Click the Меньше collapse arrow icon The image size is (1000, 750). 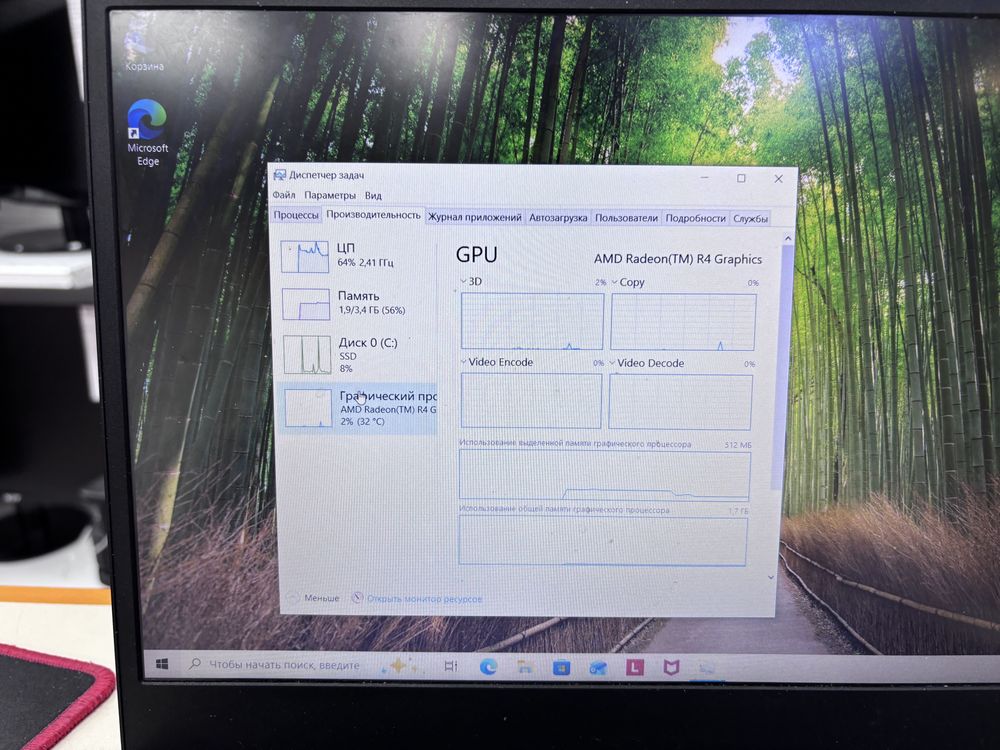(293, 598)
